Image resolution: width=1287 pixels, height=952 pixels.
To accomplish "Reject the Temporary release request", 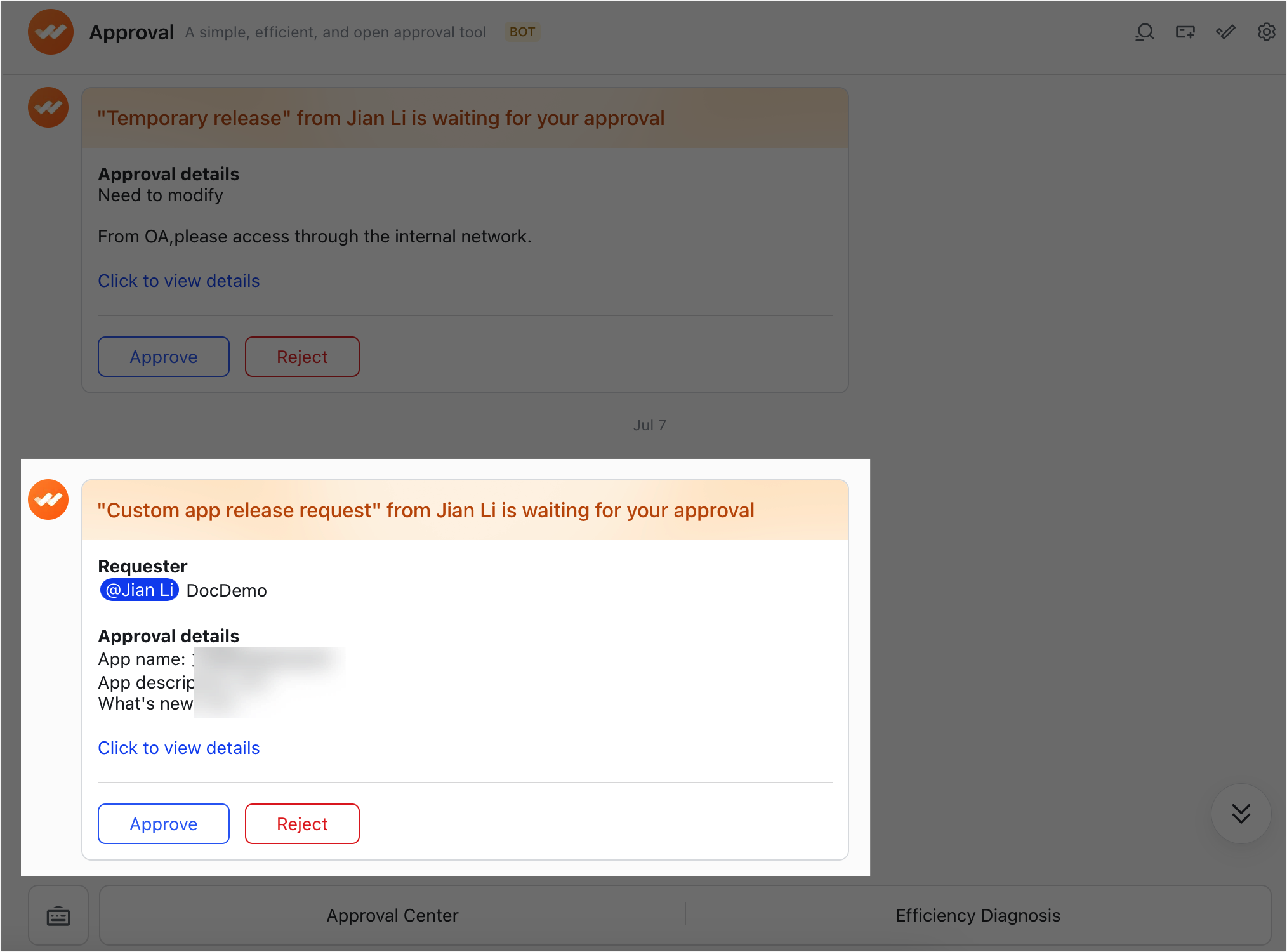I will [302, 357].
